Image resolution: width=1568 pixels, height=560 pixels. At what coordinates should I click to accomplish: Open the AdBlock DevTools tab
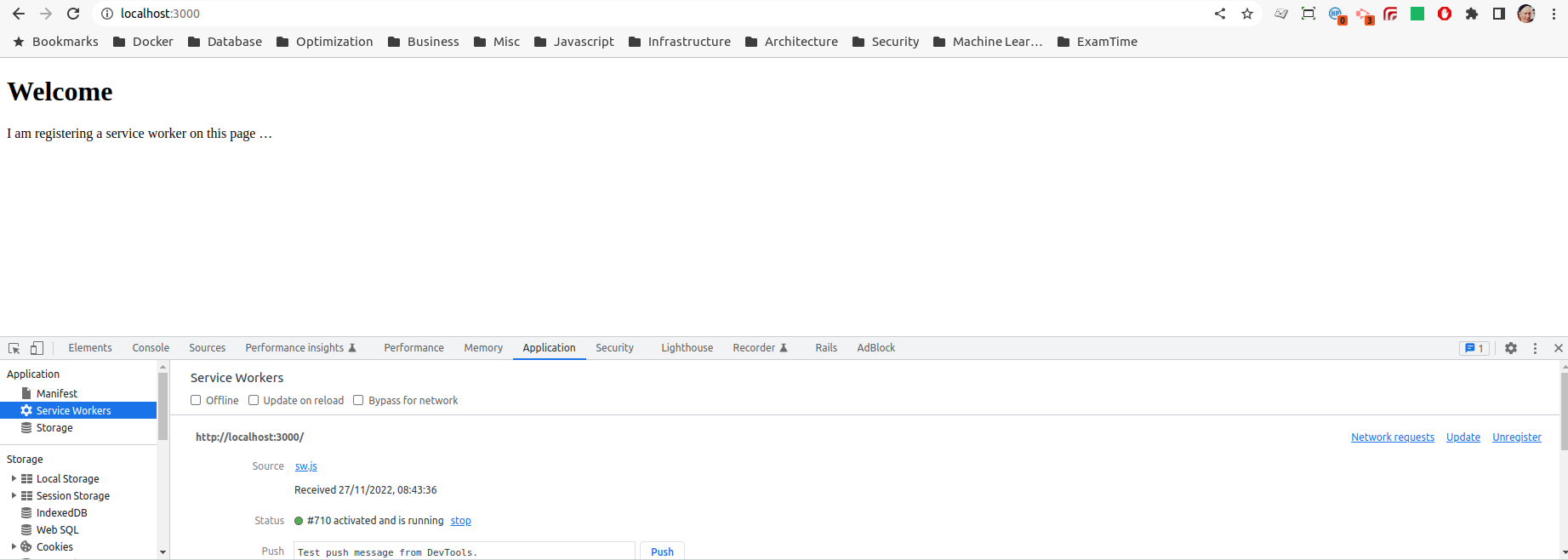click(x=876, y=348)
